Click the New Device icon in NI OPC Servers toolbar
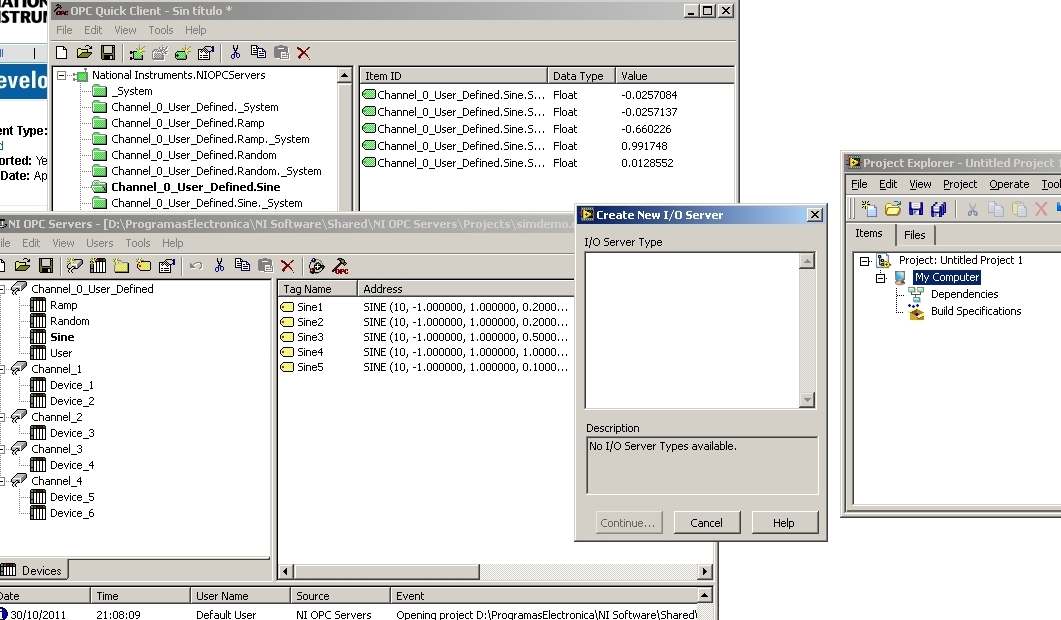 [x=97, y=266]
